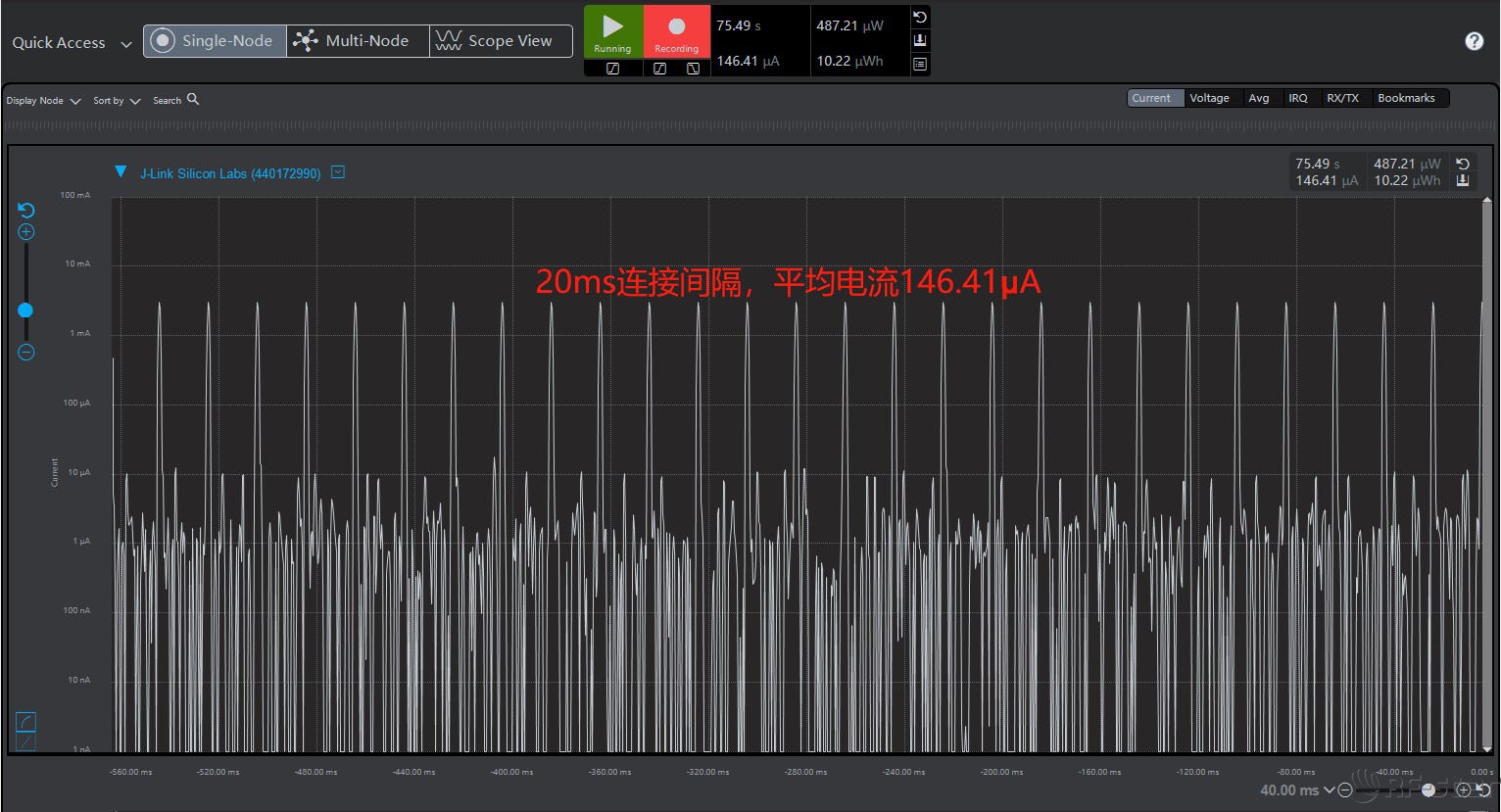1501x812 pixels.
Task: Switch to Multi-Node view mode
Action: pos(358,41)
